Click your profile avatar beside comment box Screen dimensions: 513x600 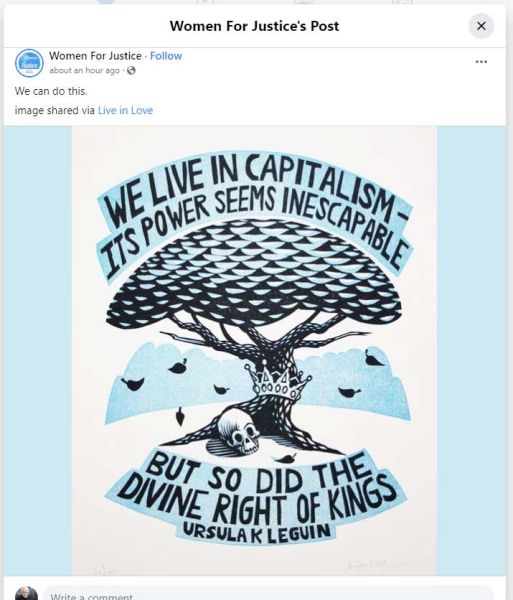pyautogui.click(x=26, y=594)
